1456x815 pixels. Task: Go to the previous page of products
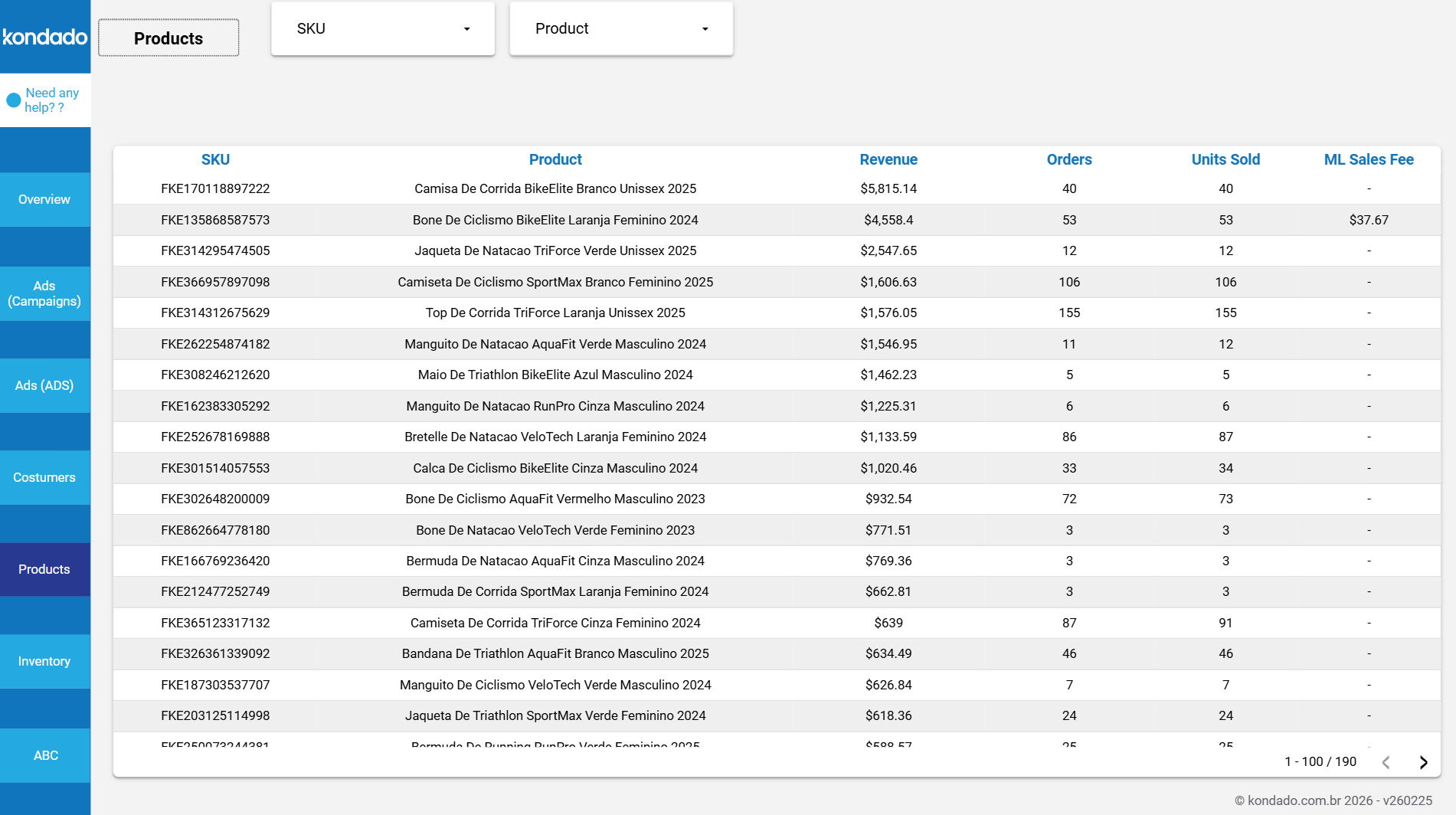coord(1386,762)
